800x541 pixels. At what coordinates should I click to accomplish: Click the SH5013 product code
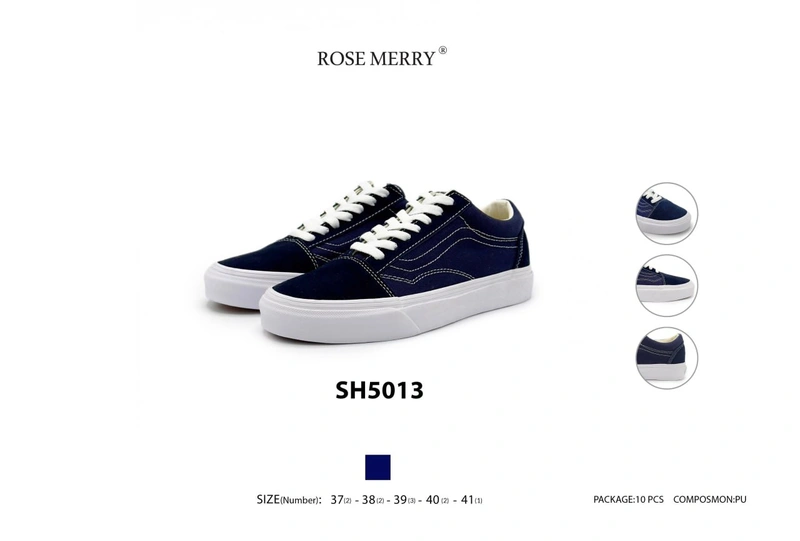[379, 390]
